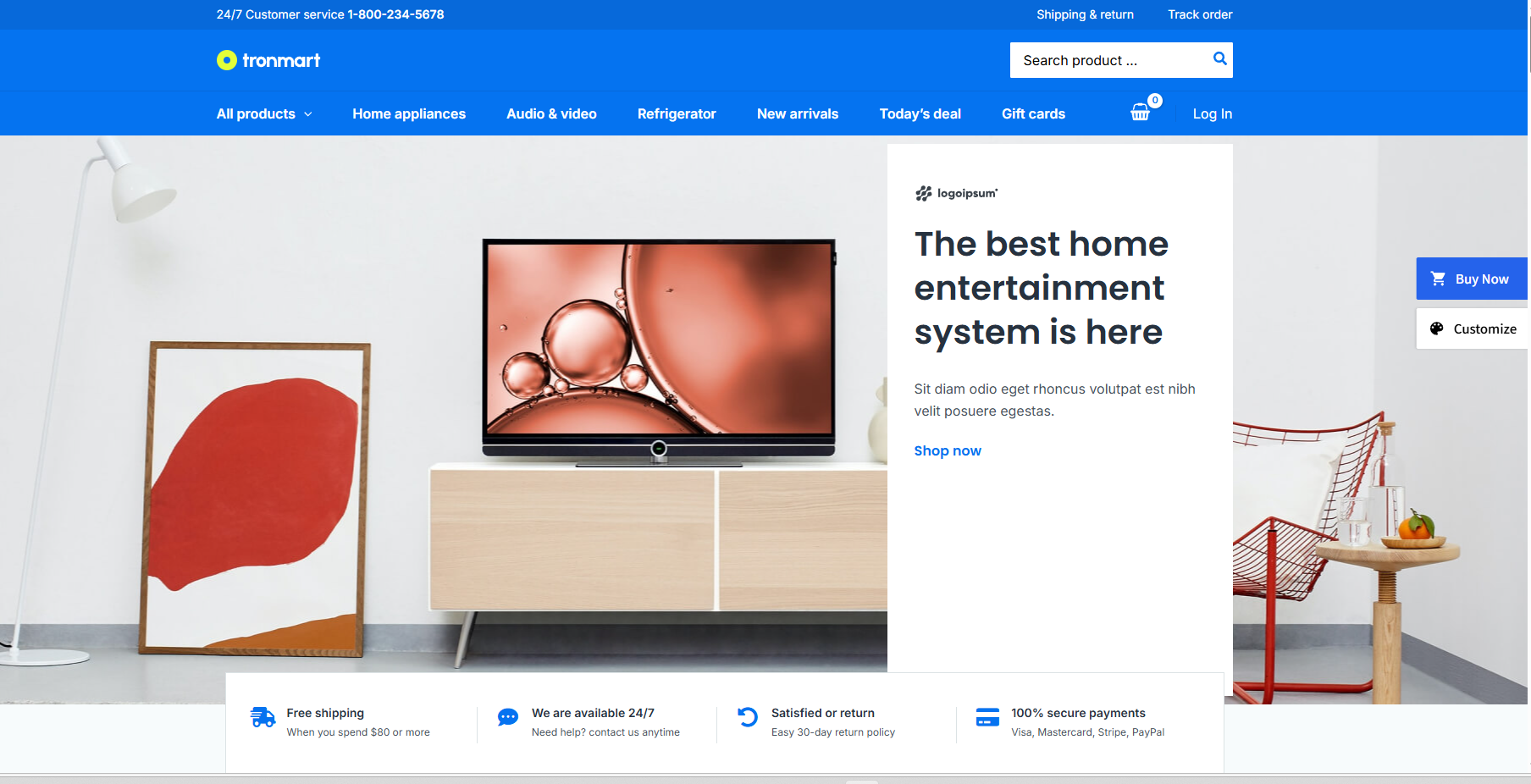Click 'We are available 24/7' text
The height and width of the screenshot is (784, 1531).
(x=593, y=713)
